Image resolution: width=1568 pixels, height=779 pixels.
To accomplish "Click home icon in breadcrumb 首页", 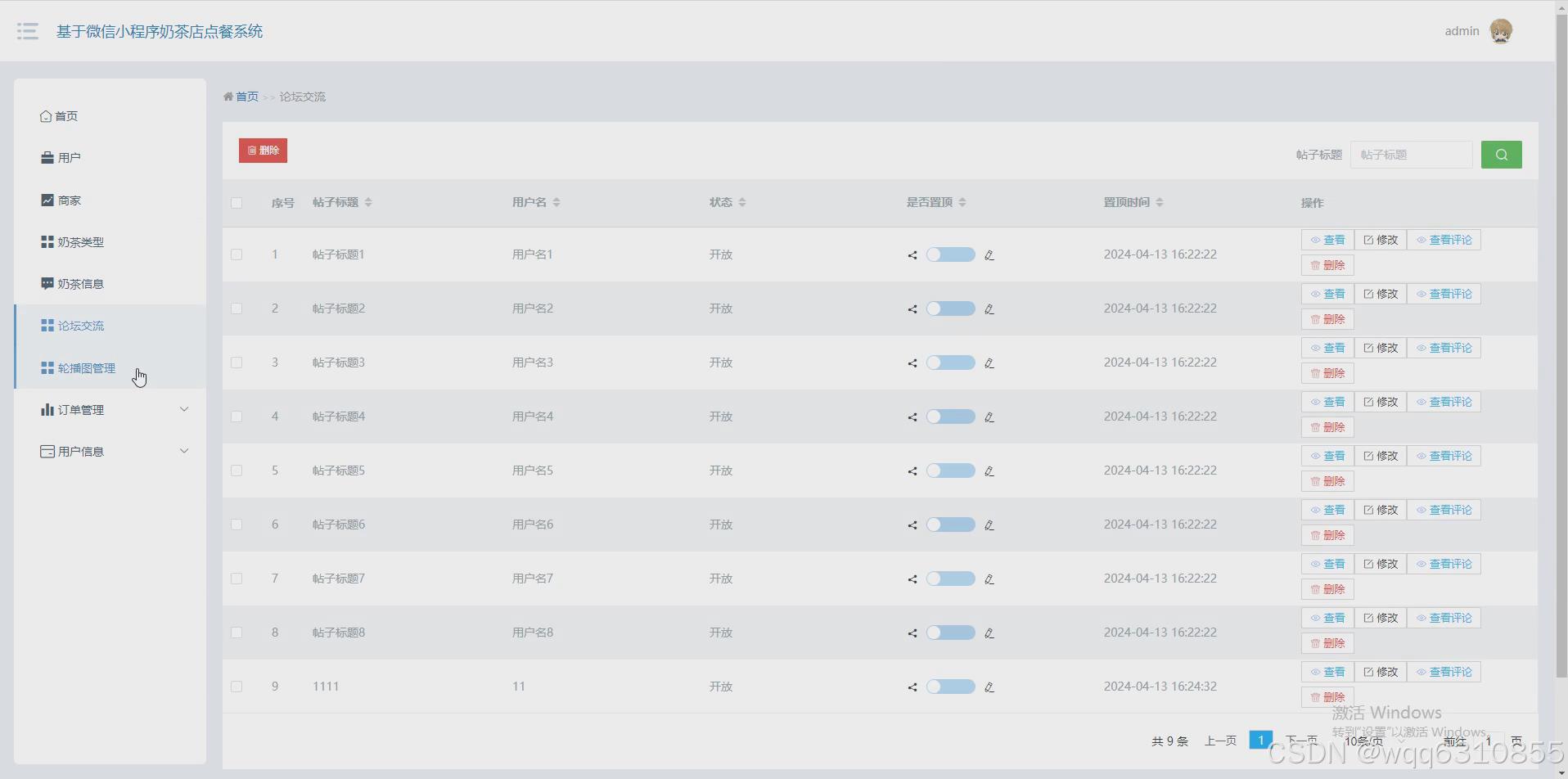I will click(228, 97).
